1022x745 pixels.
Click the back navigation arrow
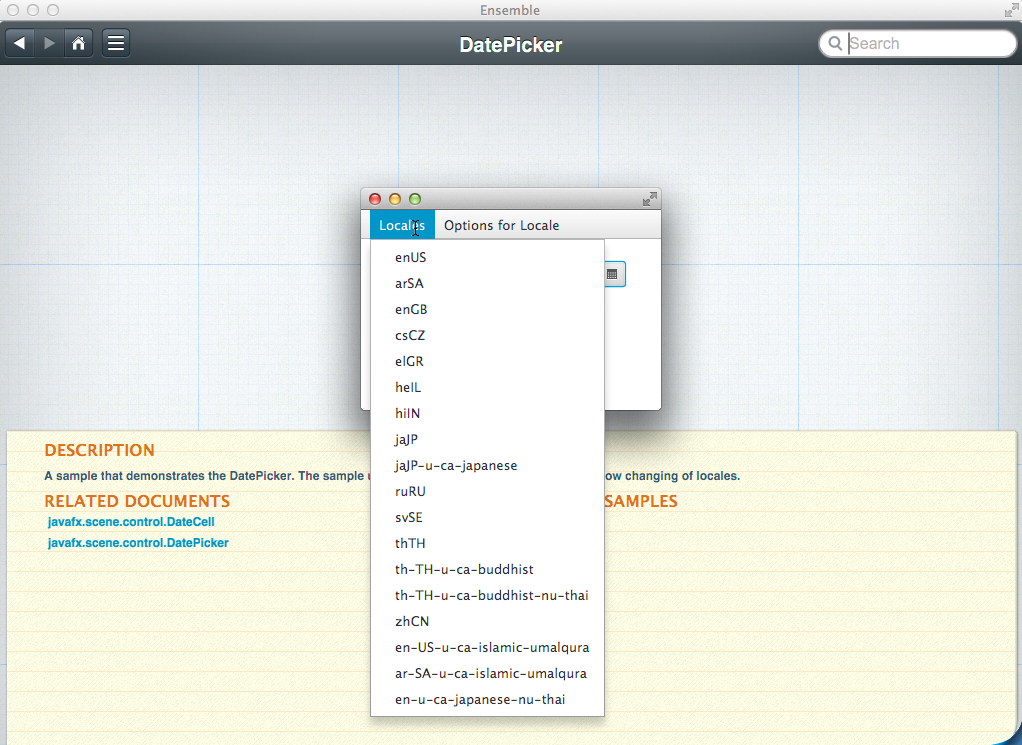[20, 44]
